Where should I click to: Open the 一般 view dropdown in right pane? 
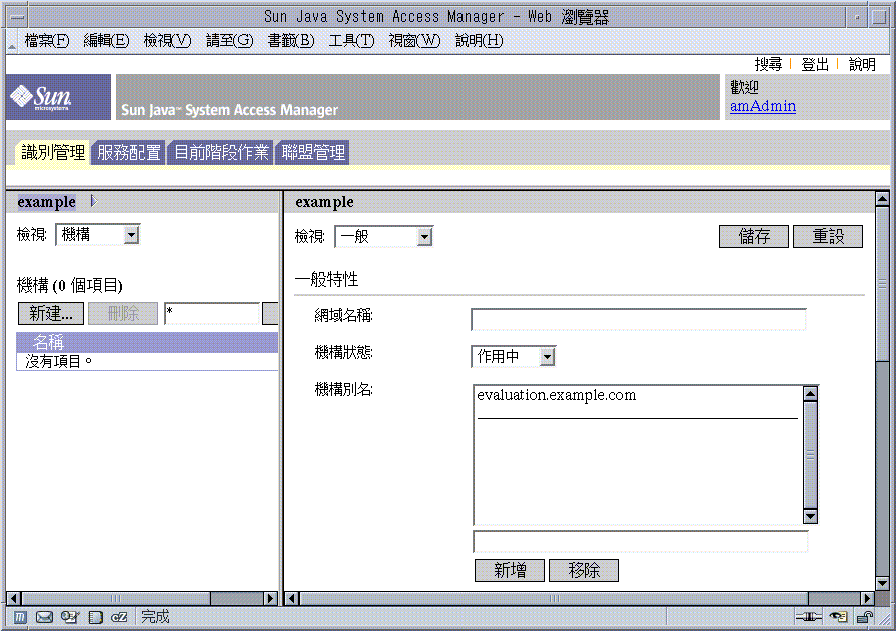[383, 237]
